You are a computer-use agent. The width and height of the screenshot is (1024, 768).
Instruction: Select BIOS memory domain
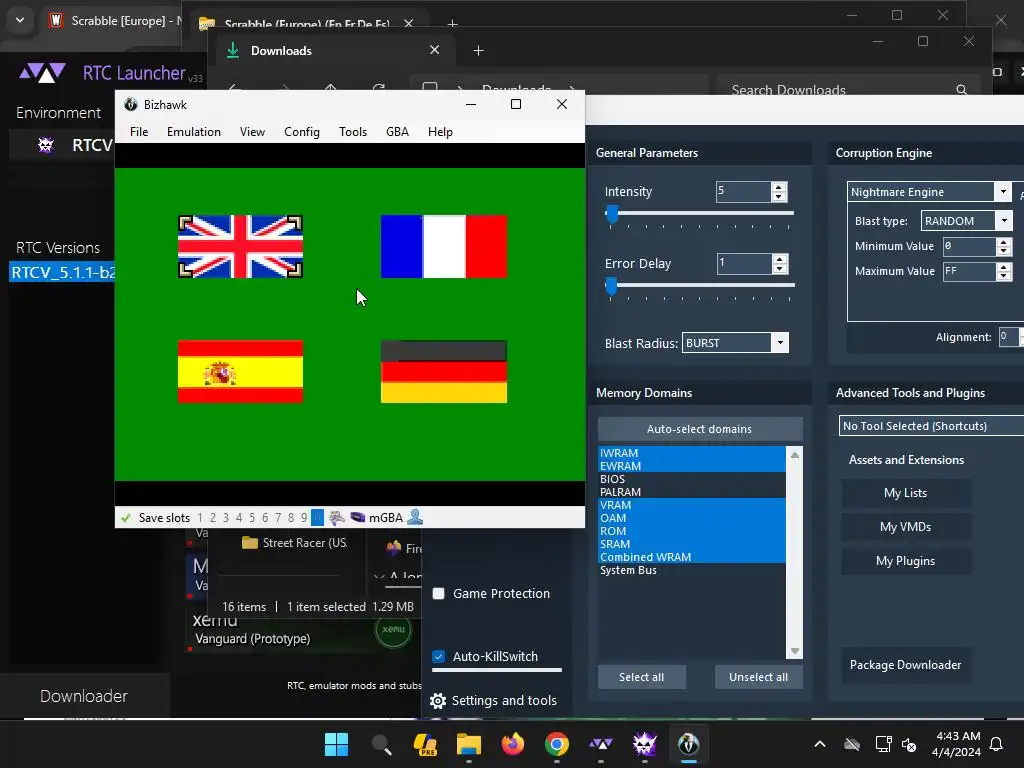[692, 479]
